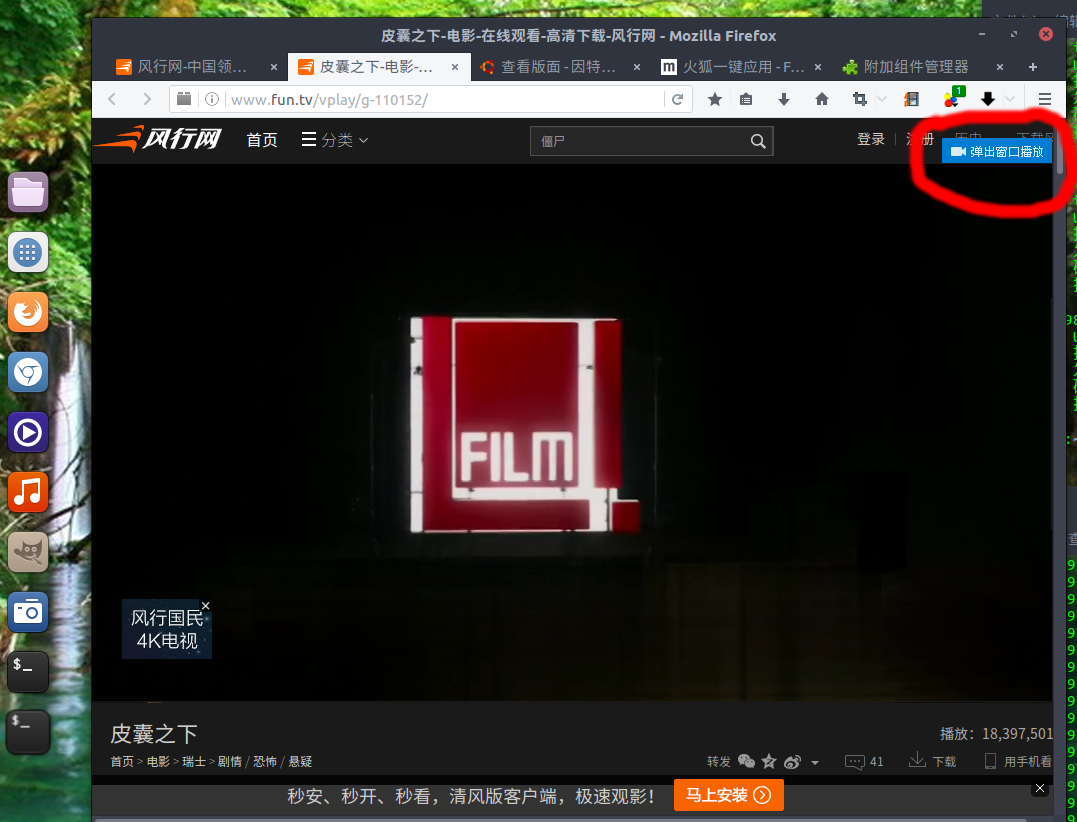Click the video player showing FILM logo

pyautogui.click(x=572, y=433)
